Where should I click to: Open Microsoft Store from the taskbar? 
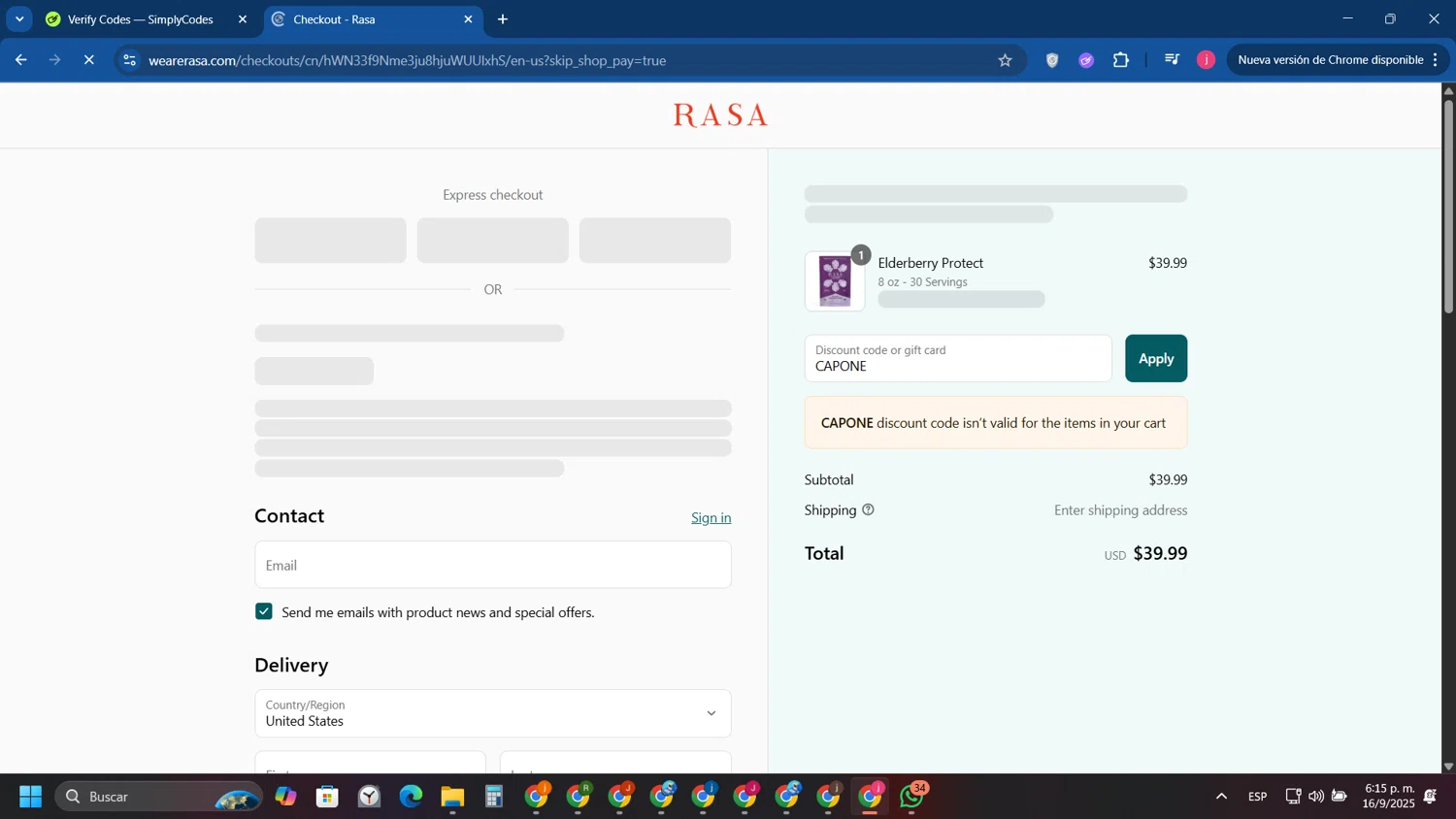coord(327,797)
